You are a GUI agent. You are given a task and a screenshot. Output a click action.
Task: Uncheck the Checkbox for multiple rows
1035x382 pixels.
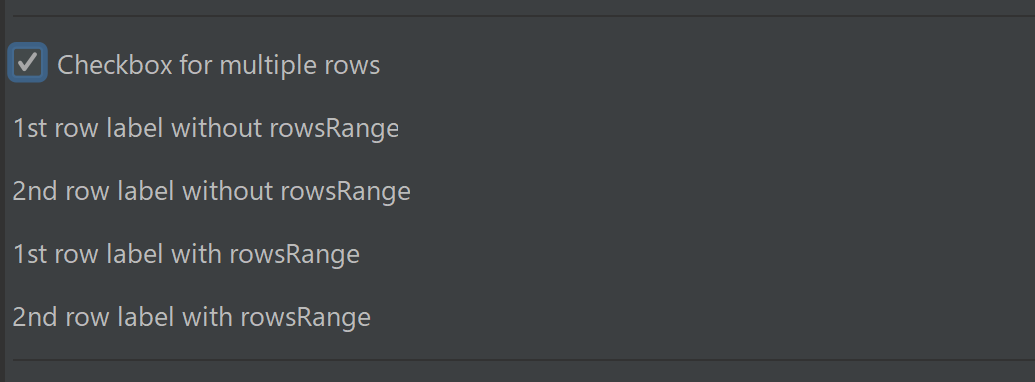(27, 63)
